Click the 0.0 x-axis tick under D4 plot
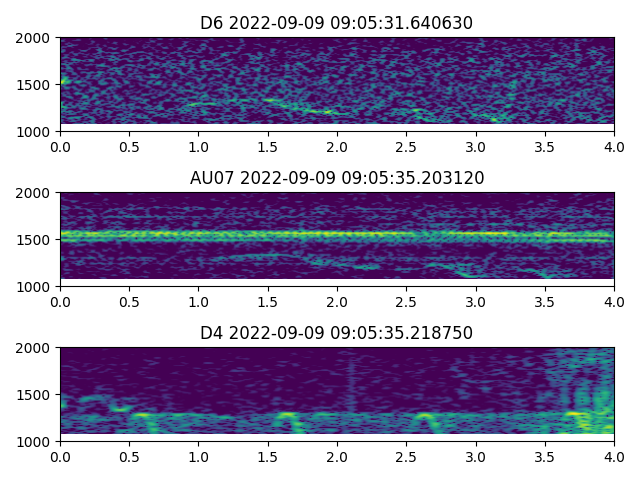The width and height of the screenshot is (640, 480). [x=60, y=456]
